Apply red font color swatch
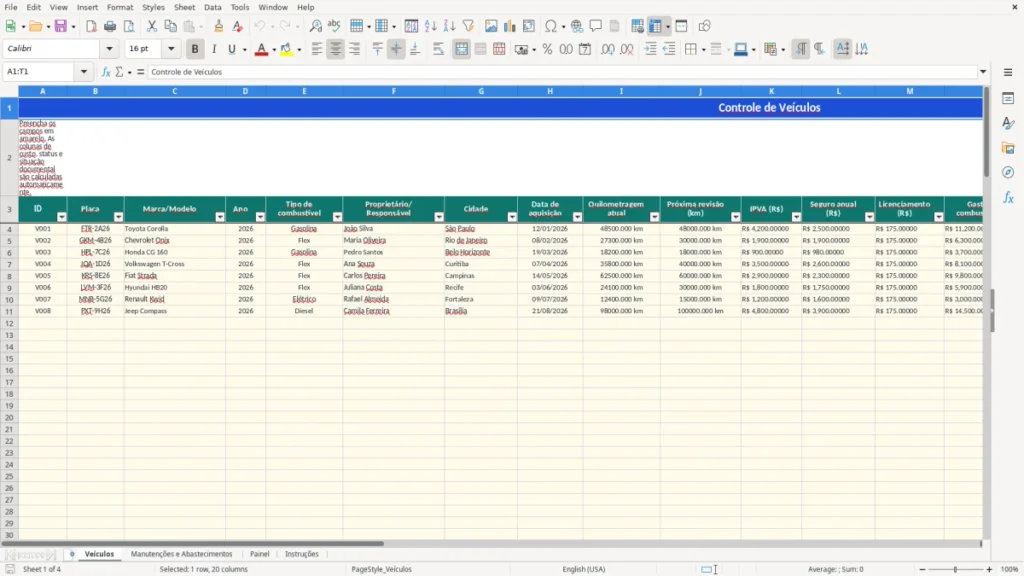The height and width of the screenshot is (576, 1024). click(261, 49)
